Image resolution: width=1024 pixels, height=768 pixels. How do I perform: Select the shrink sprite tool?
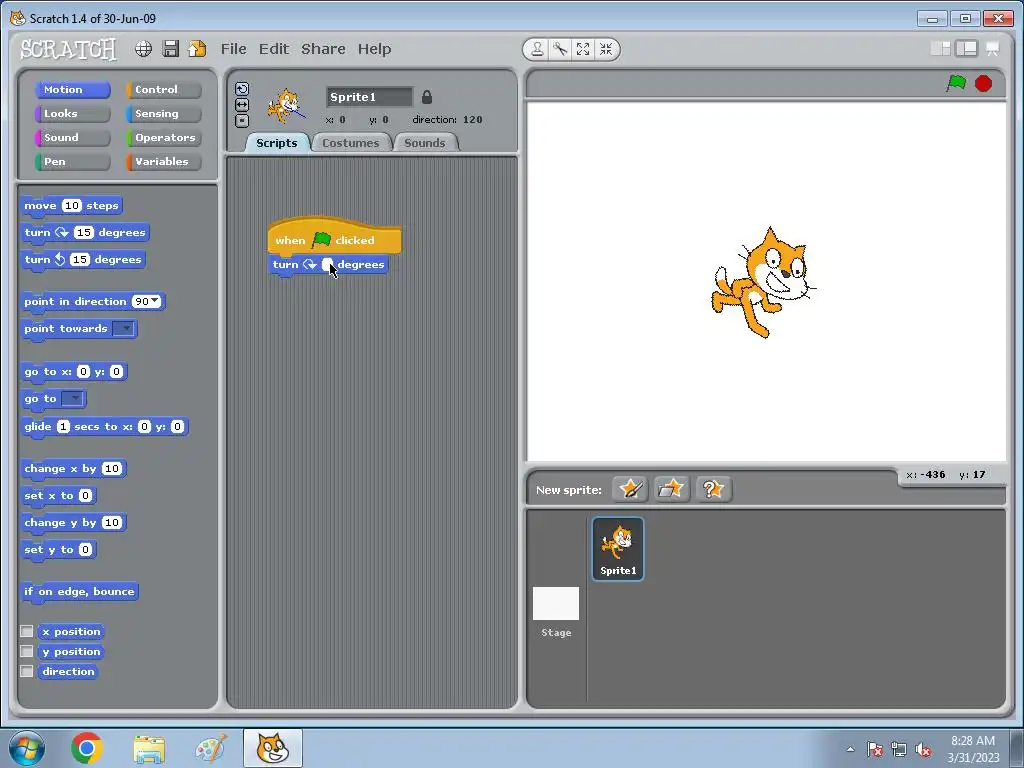606,49
